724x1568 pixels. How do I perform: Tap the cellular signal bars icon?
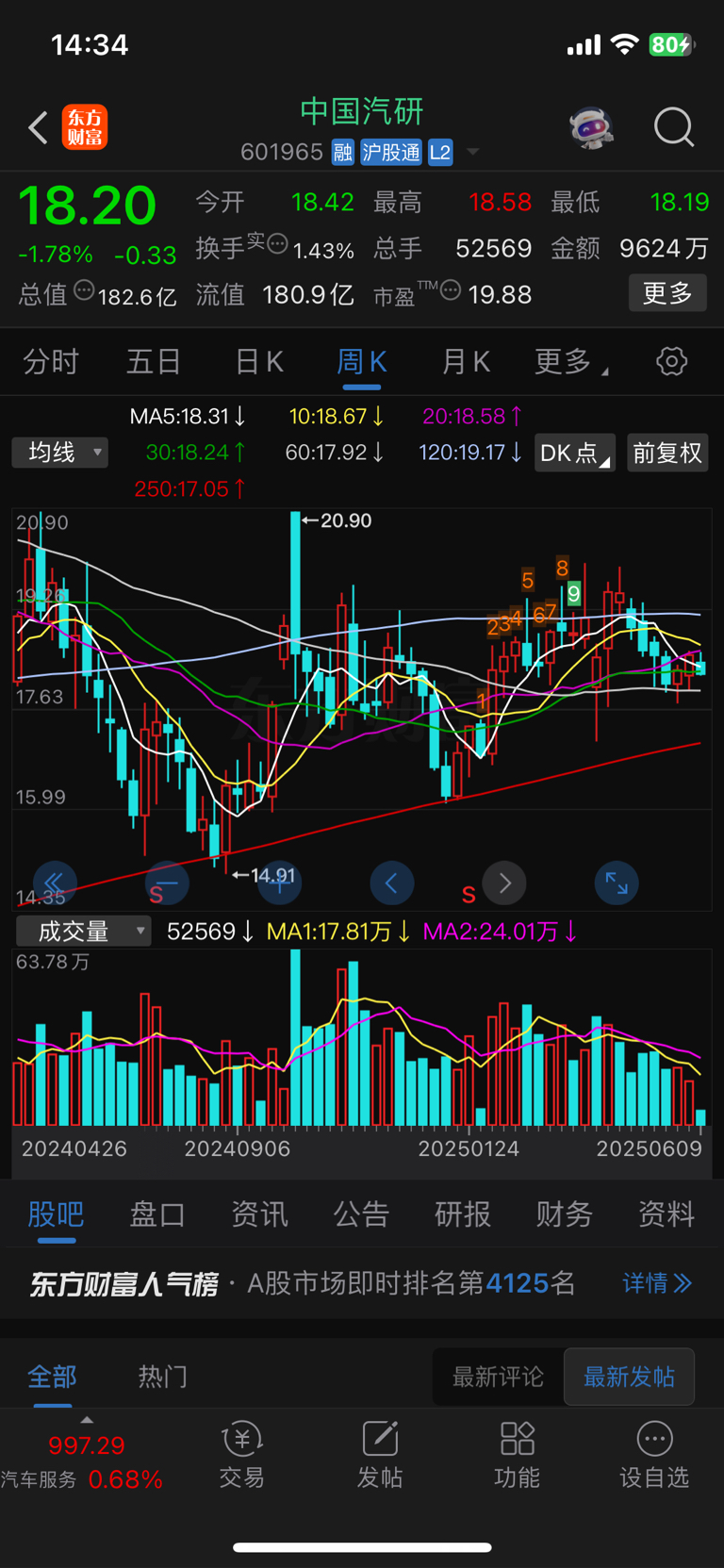pyautogui.click(x=584, y=45)
